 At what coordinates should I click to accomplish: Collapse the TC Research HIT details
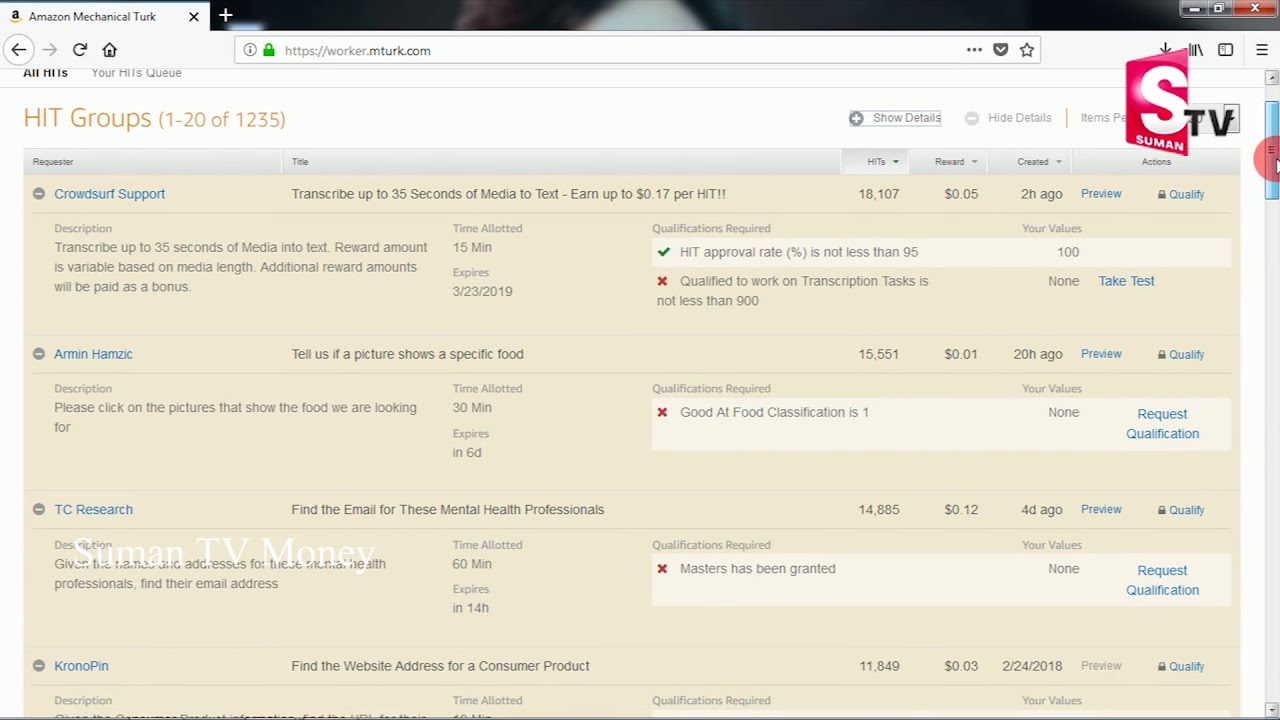(39, 510)
